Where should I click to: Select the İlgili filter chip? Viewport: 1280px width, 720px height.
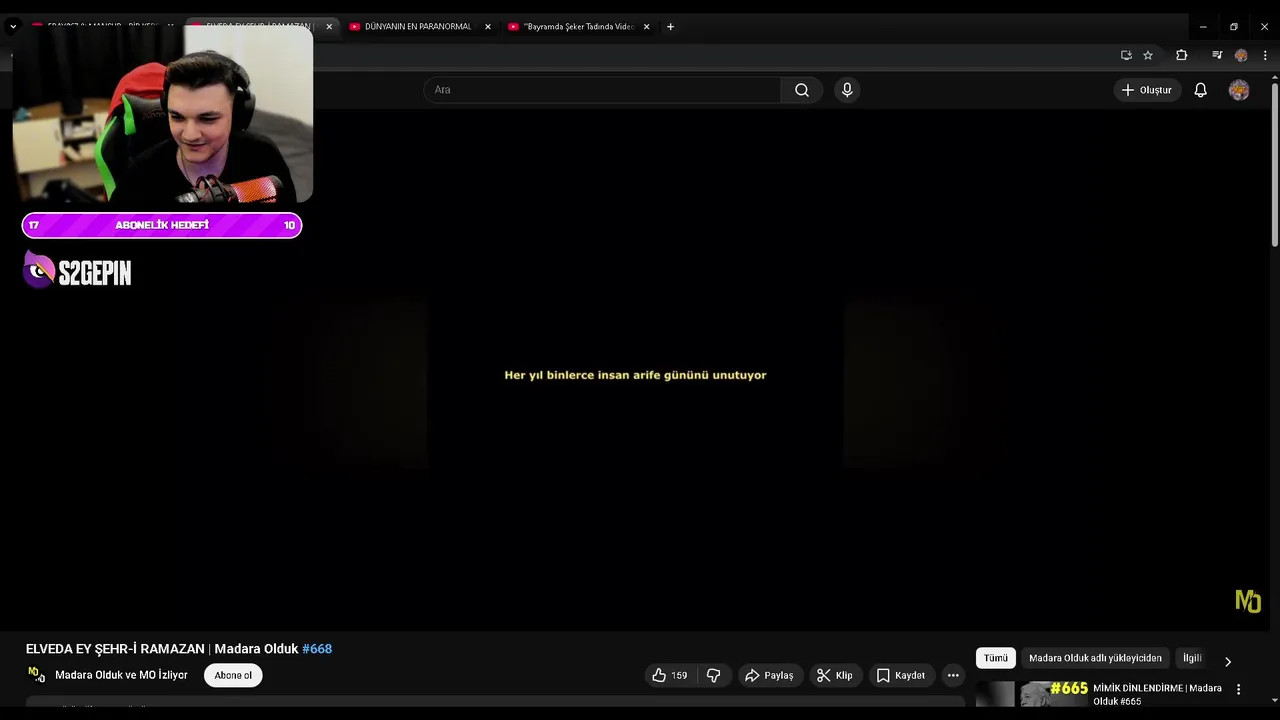(x=1192, y=658)
